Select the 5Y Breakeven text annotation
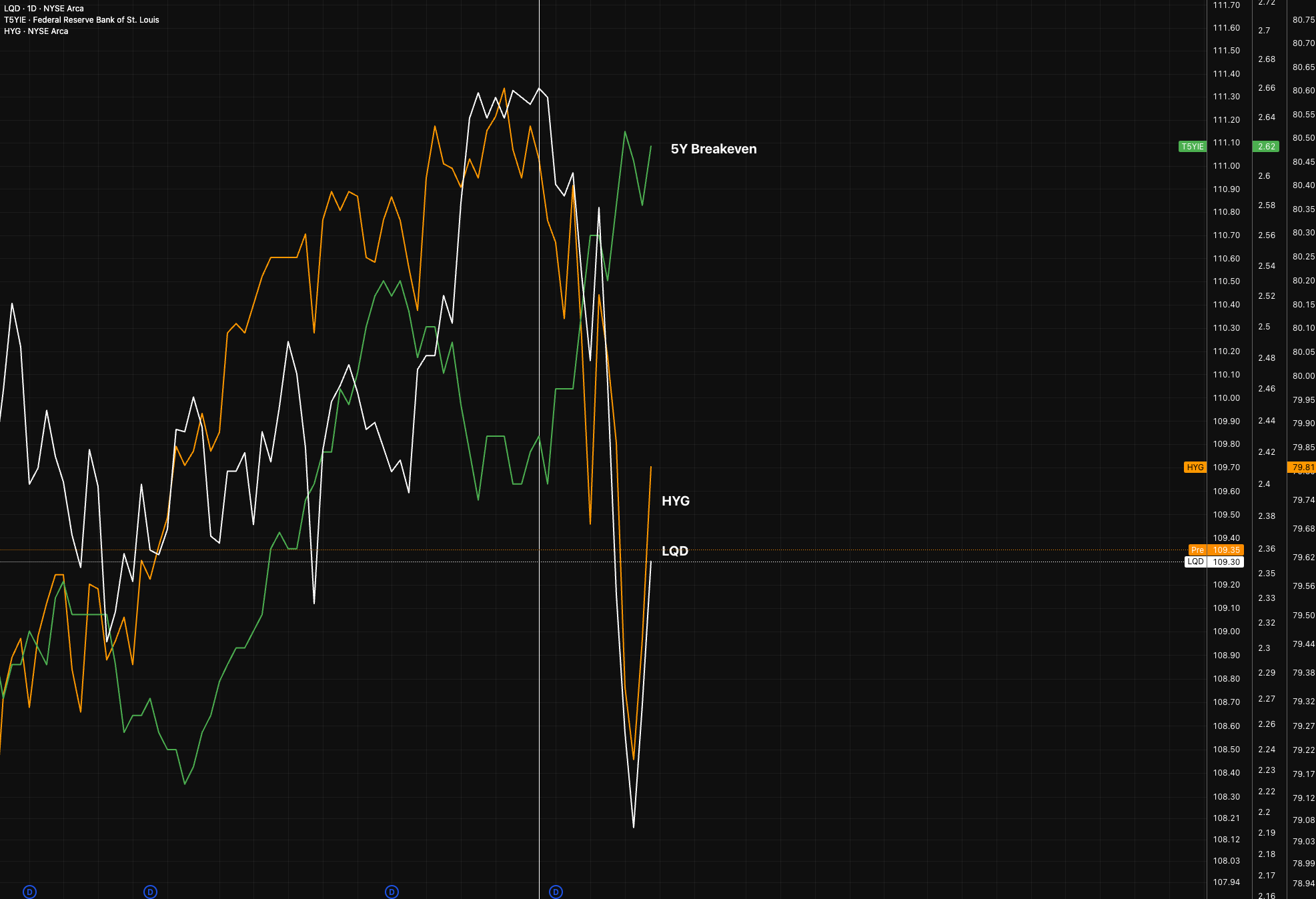This screenshot has height=899, width=1316. 713,149
